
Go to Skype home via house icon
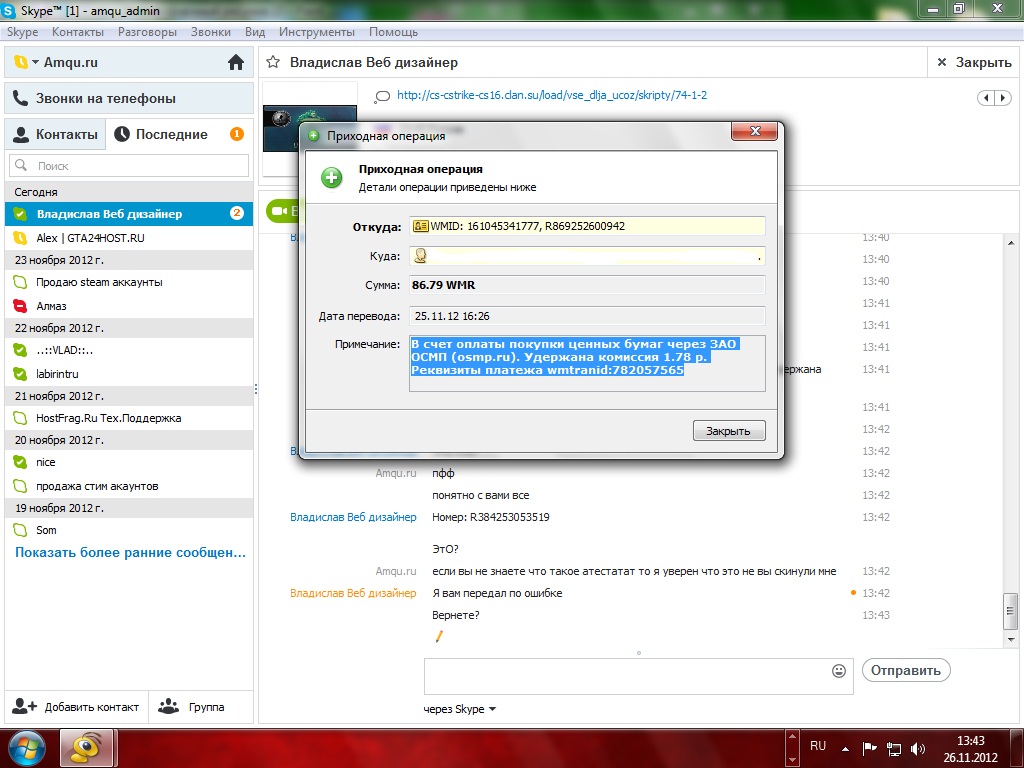[236, 62]
